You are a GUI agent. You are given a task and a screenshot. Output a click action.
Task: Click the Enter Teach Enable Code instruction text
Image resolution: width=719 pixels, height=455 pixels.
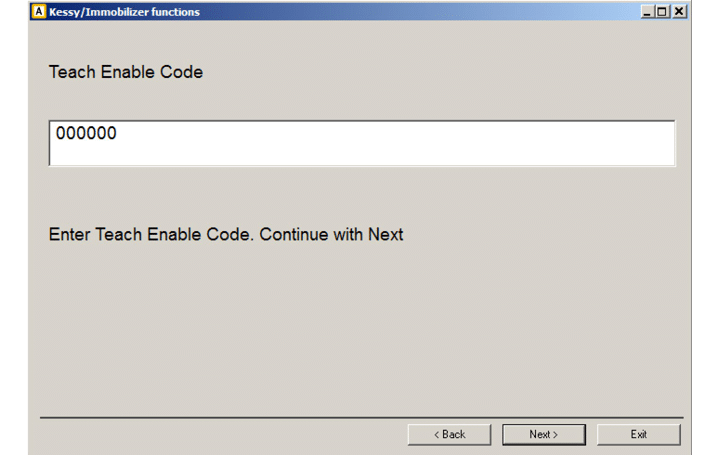click(226, 235)
